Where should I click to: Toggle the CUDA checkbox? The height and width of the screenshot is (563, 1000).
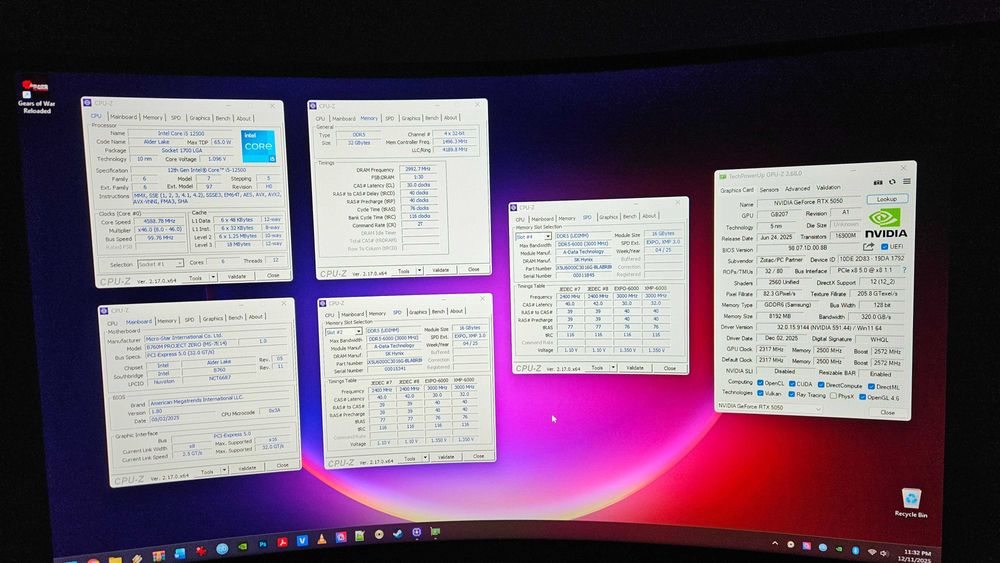pyautogui.click(x=792, y=383)
